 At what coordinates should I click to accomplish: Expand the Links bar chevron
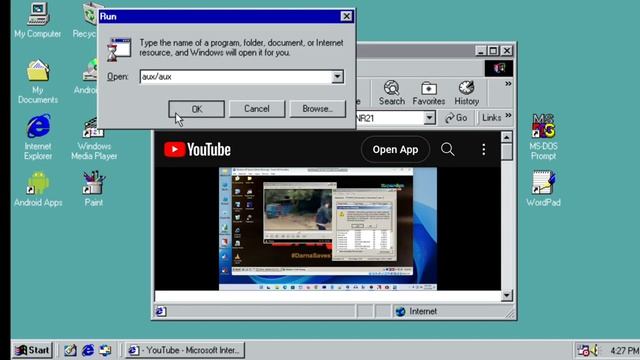pyautogui.click(x=508, y=116)
